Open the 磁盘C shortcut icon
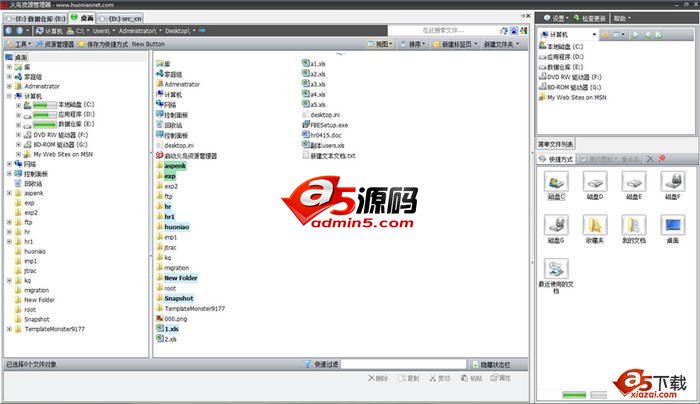The height and width of the screenshot is (404, 700). [556, 182]
